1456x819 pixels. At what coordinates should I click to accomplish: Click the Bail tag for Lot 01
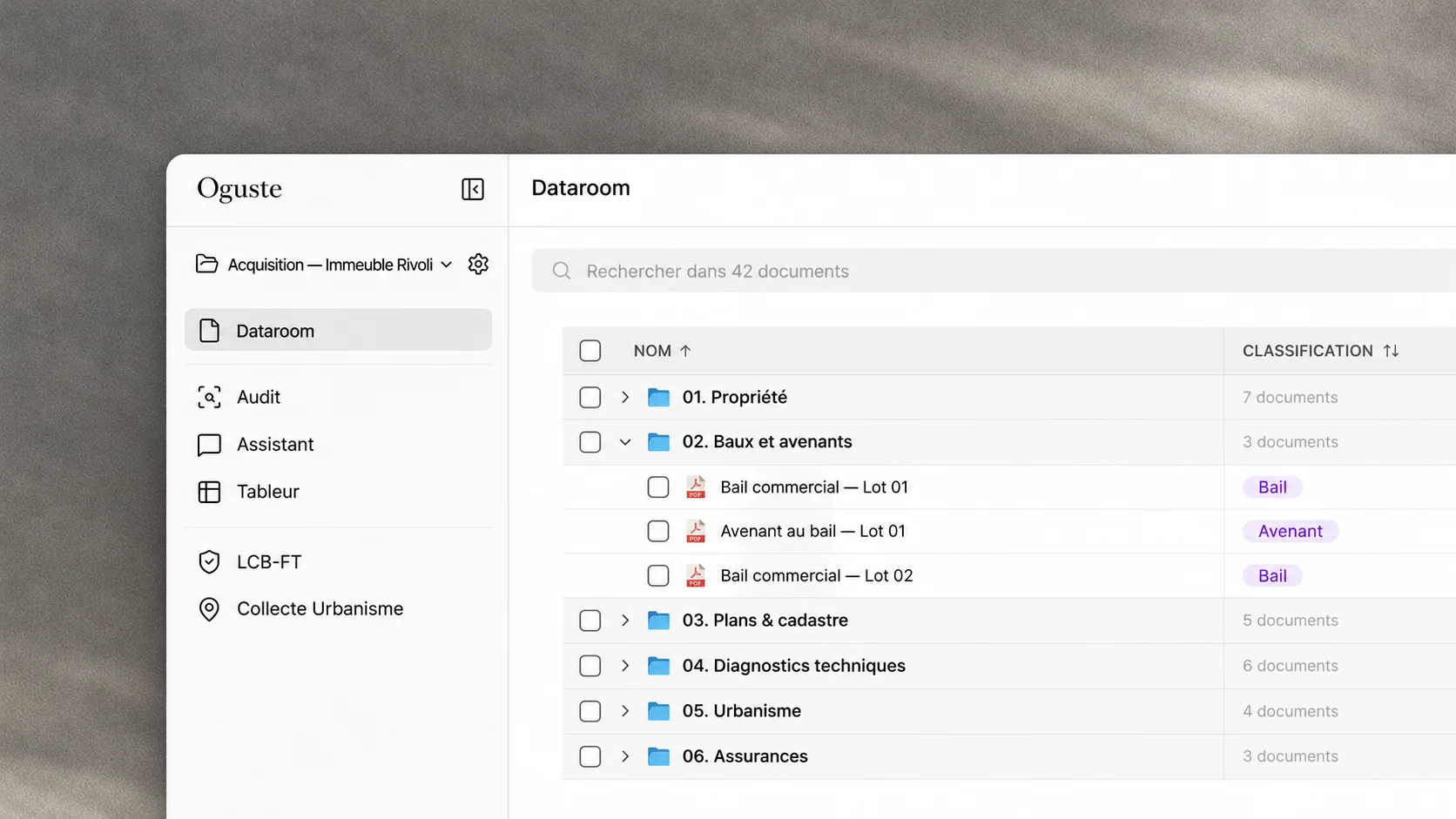tap(1272, 487)
